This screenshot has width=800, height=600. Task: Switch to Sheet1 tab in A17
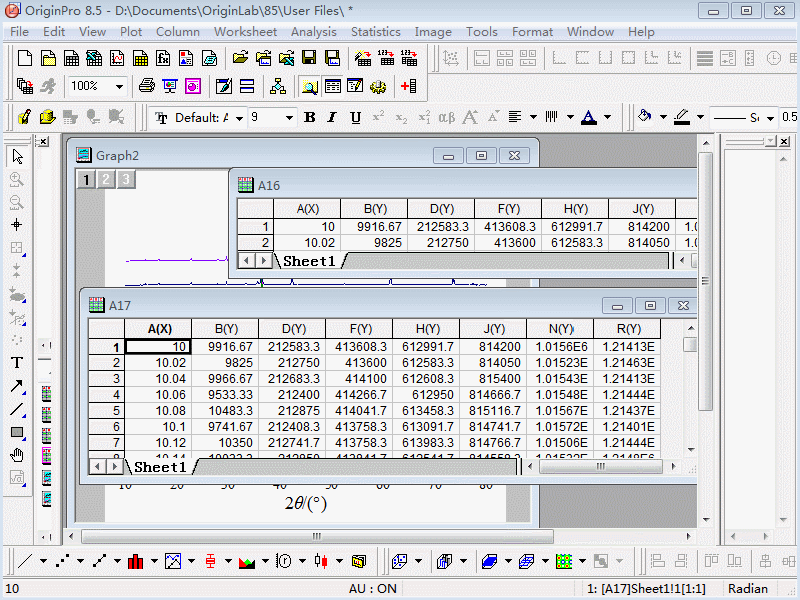click(160, 467)
